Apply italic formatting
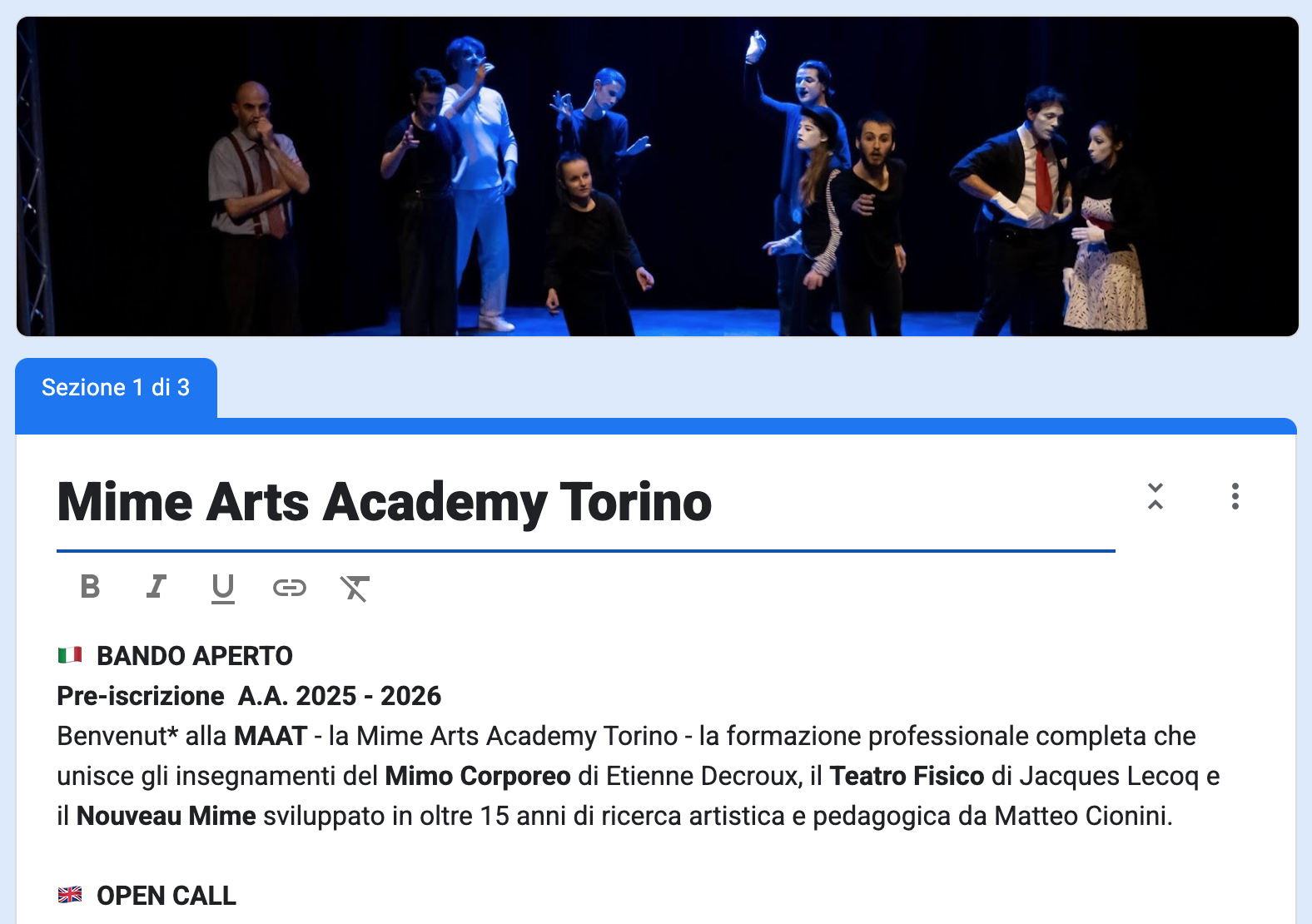Image resolution: width=1312 pixels, height=924 pixels. 157,588
